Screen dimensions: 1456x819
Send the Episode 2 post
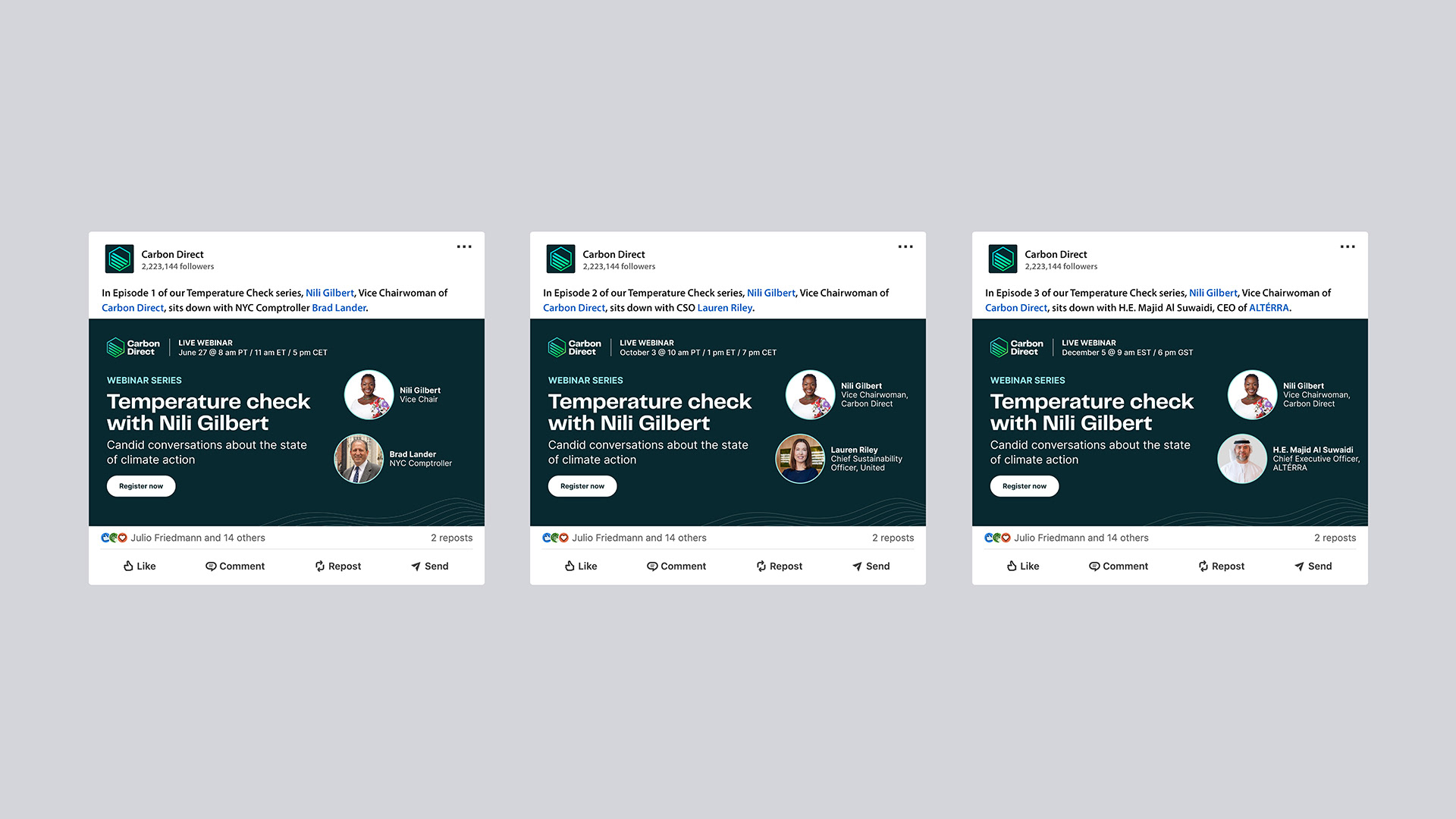(x=871, y=566)
